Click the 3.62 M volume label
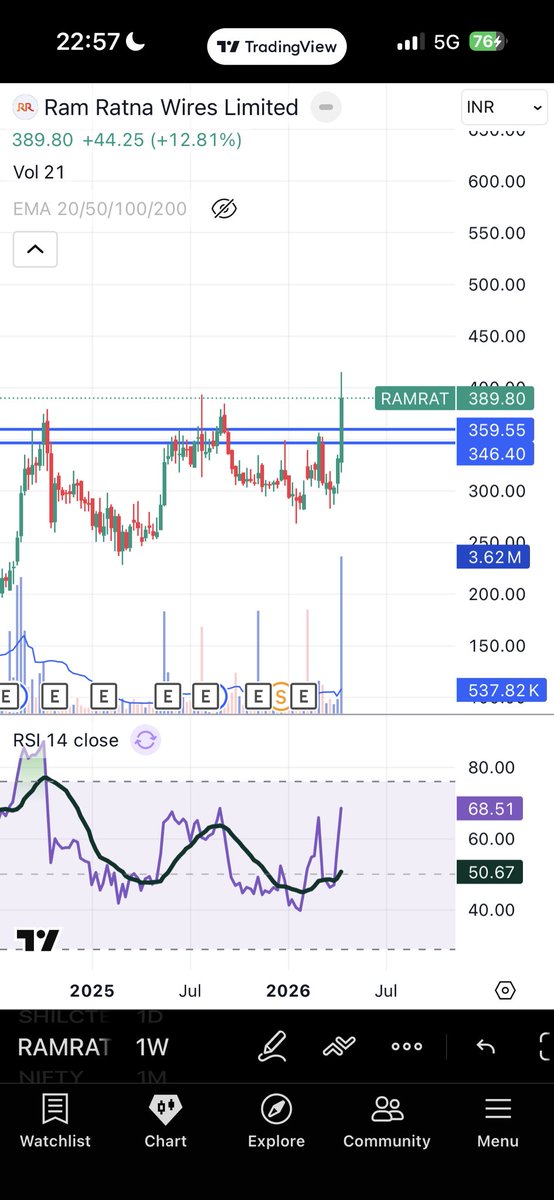 [494, 557]
